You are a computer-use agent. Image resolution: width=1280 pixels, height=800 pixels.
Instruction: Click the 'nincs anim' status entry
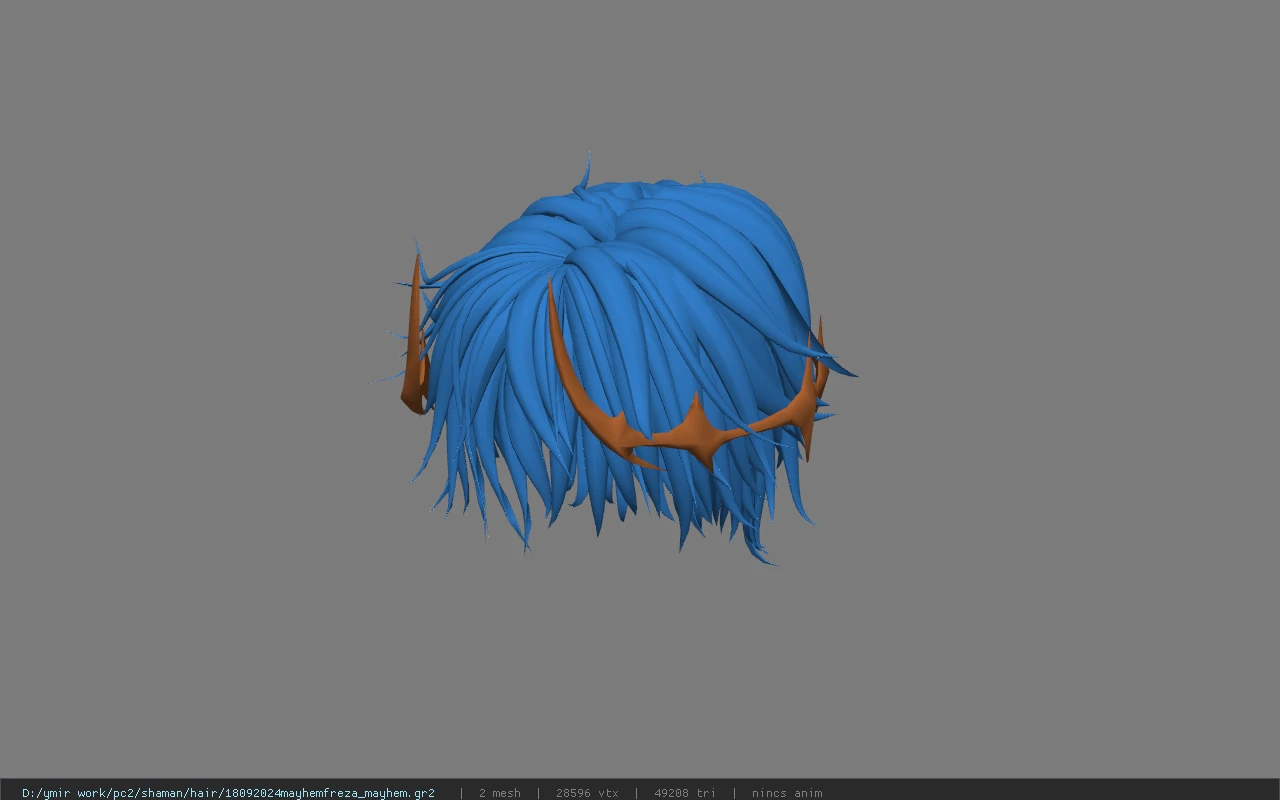tap(787, 793)
